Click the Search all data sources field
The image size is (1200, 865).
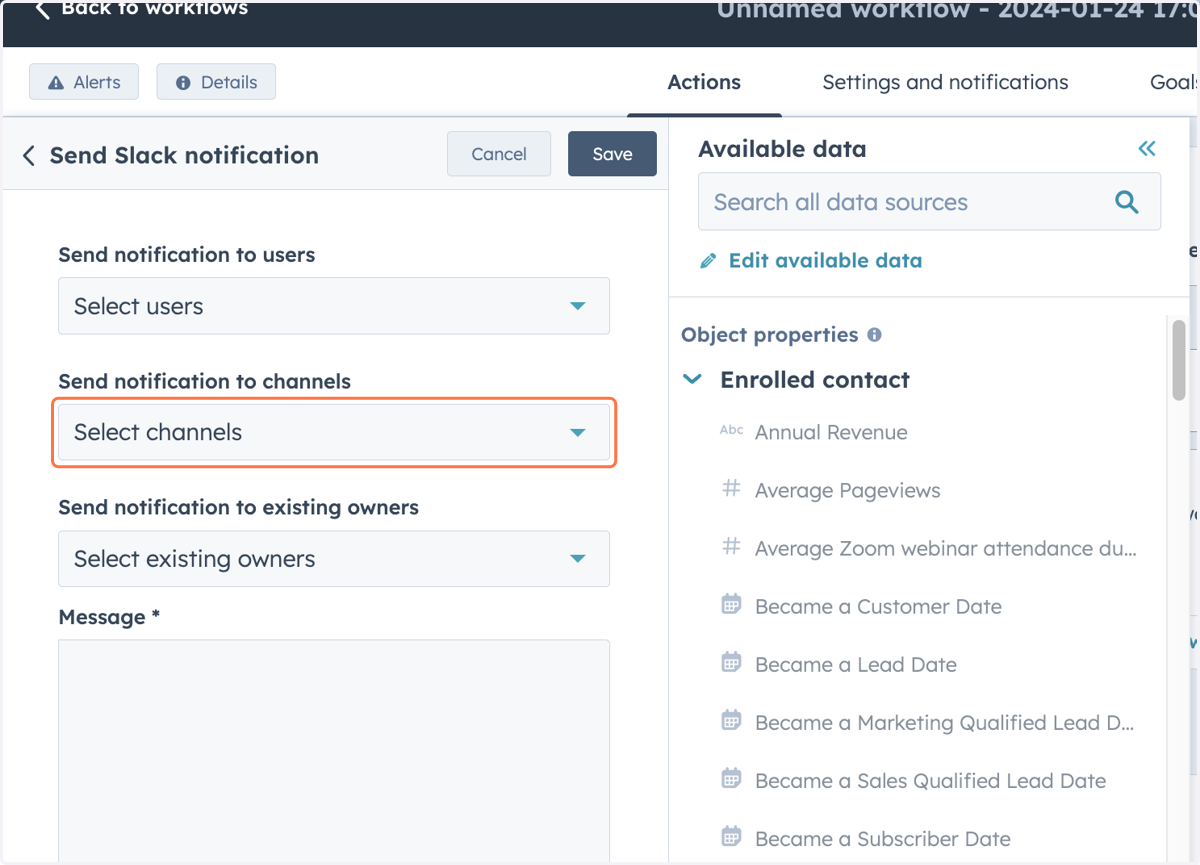[x=929, y=202]
